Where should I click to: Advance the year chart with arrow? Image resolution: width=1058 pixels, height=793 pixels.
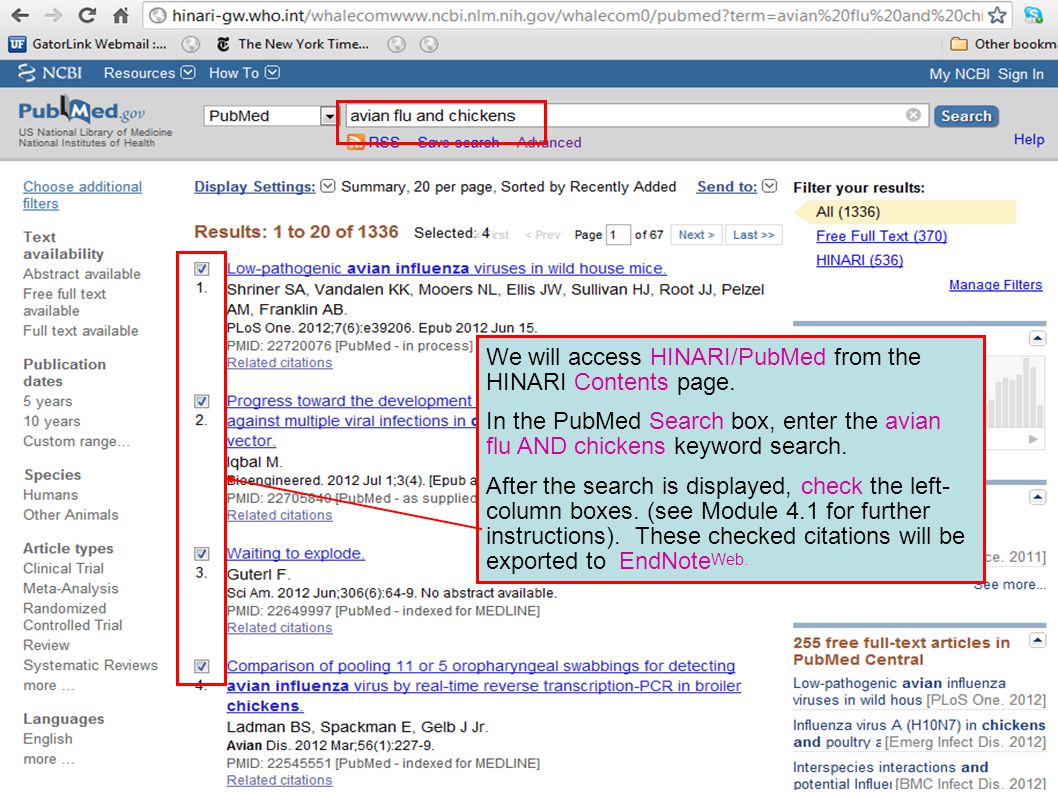(x=1033, y=439)
